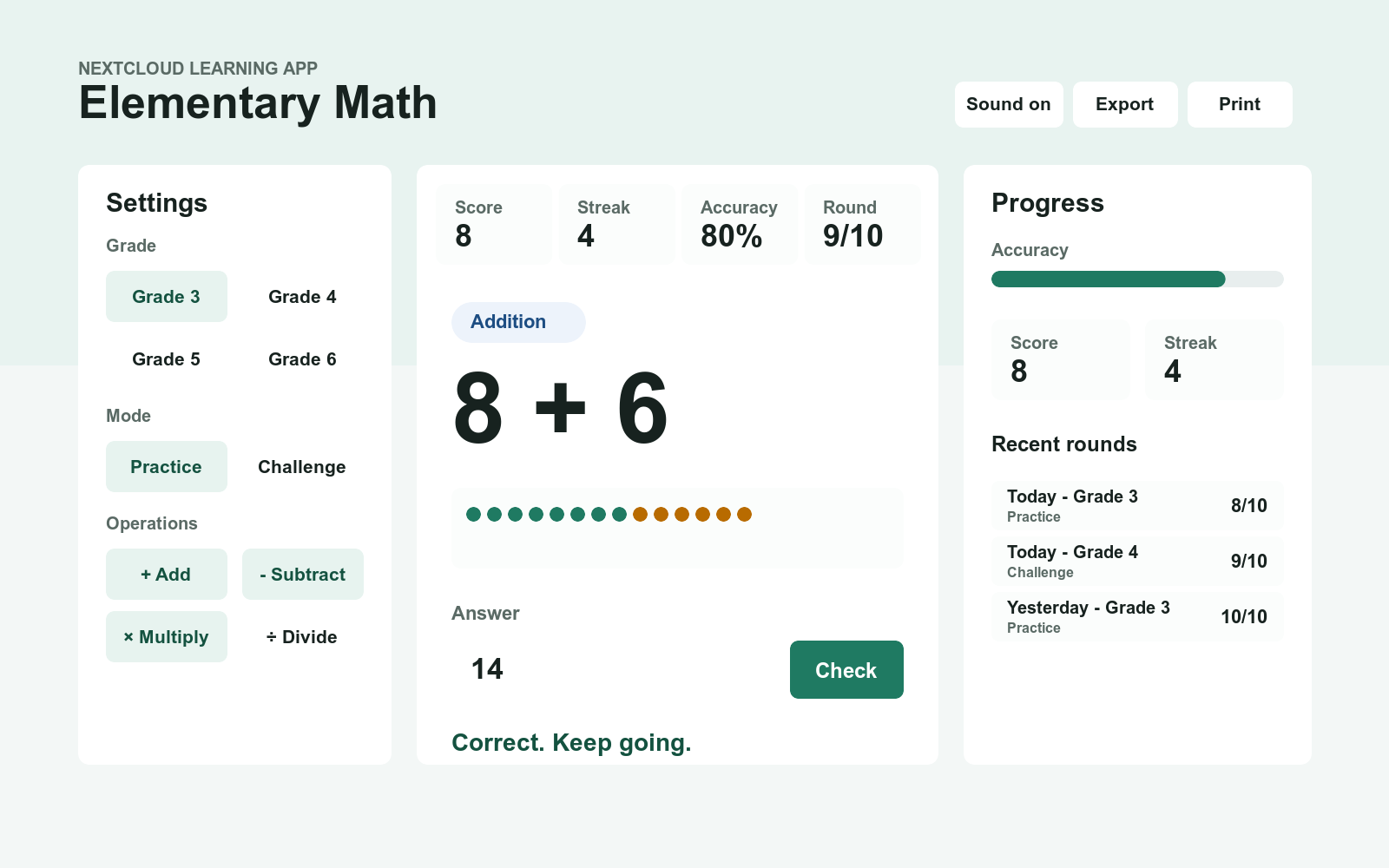Click the Round 9/10 card

(863, 224)
